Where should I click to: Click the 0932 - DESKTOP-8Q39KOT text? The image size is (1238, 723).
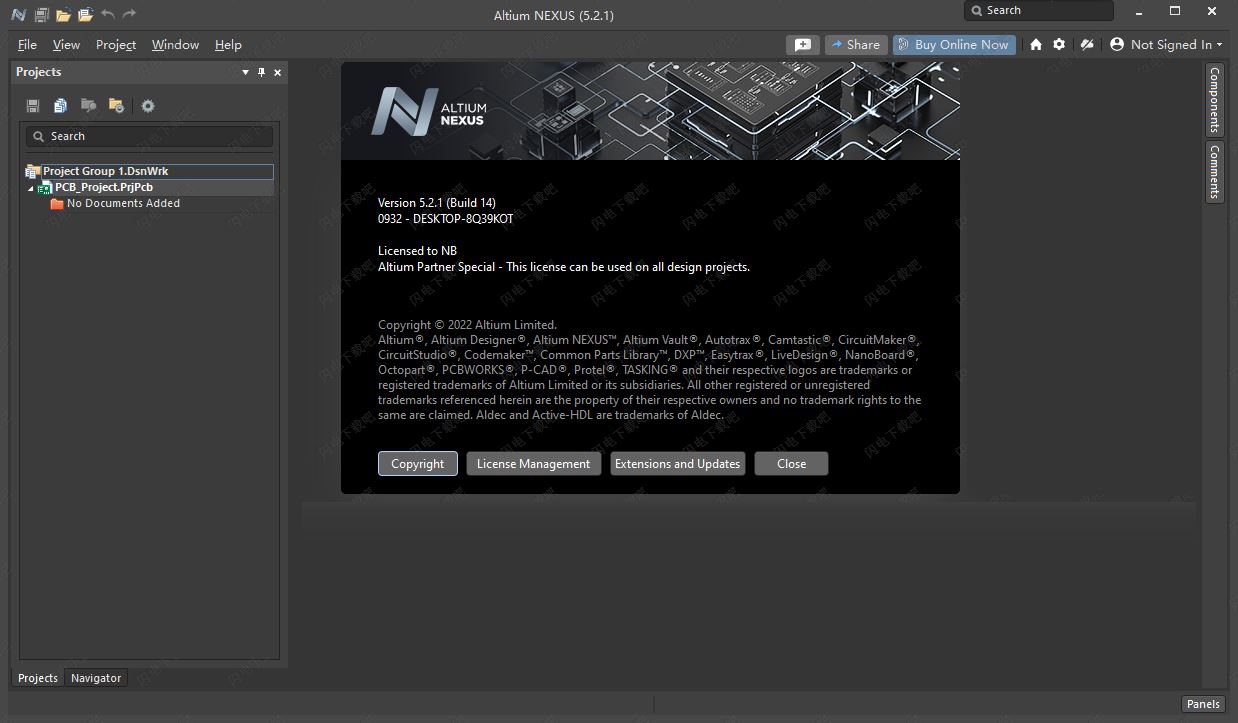(x=446, y=218)
